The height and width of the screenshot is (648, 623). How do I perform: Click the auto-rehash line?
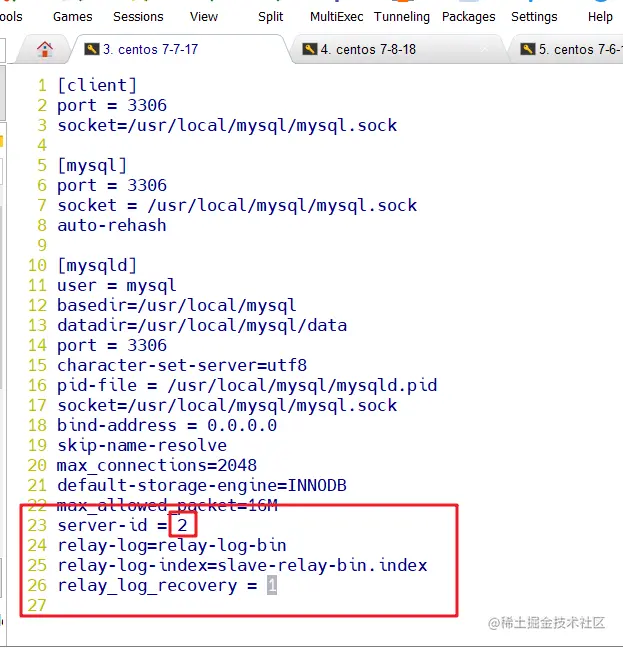(x=112, y=226)
